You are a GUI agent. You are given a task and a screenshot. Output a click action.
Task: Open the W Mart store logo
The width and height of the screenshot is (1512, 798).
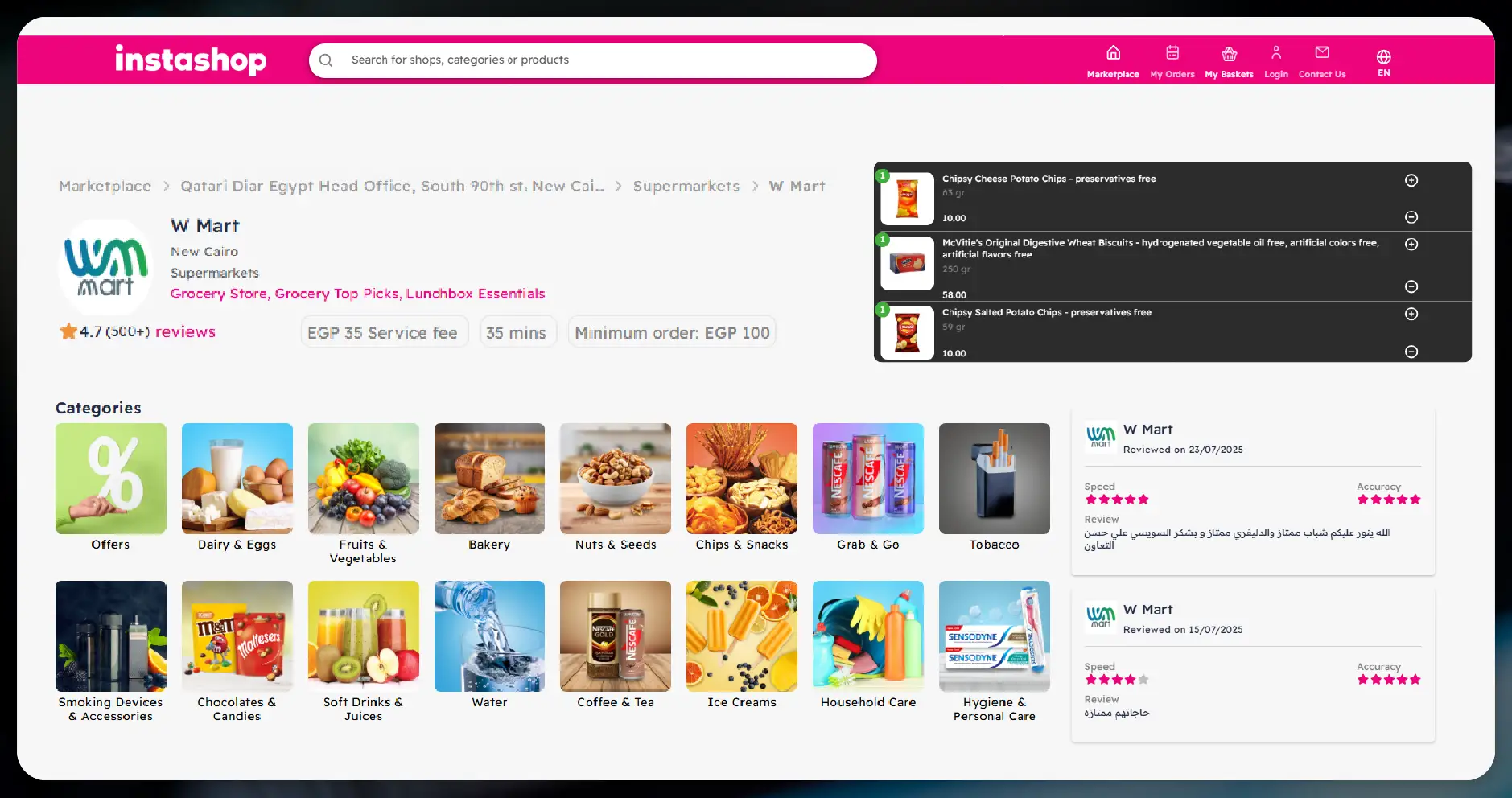[x=104, y=267]
